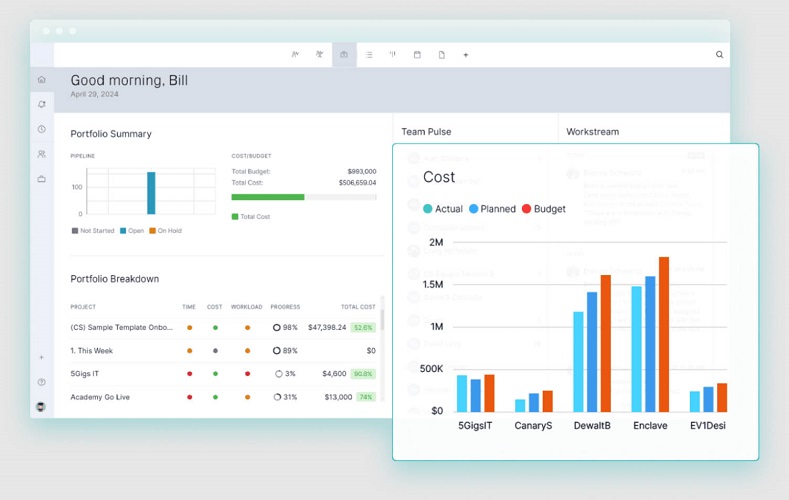Viewport: 789px width, 500px height.
Task: Open notifications bell in the left sidebar
Action: (x=41, y=104)
